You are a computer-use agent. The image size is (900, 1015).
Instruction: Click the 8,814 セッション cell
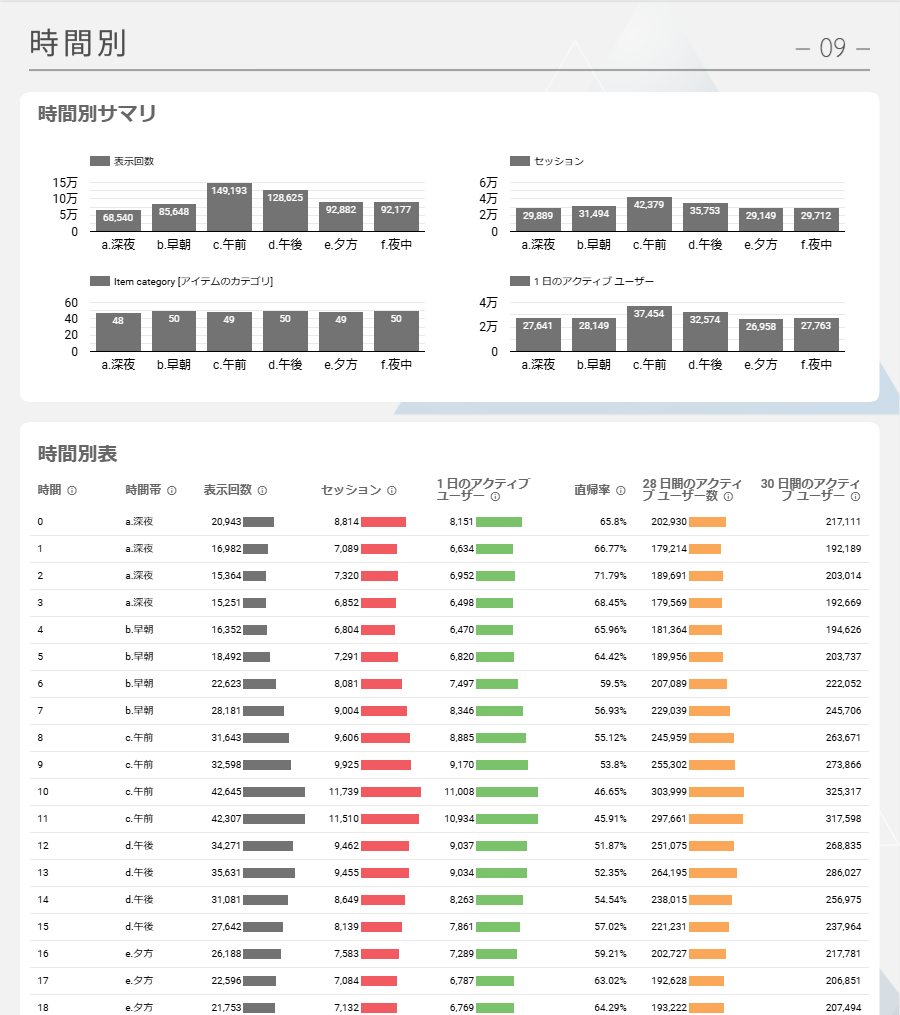coord(346,522)
